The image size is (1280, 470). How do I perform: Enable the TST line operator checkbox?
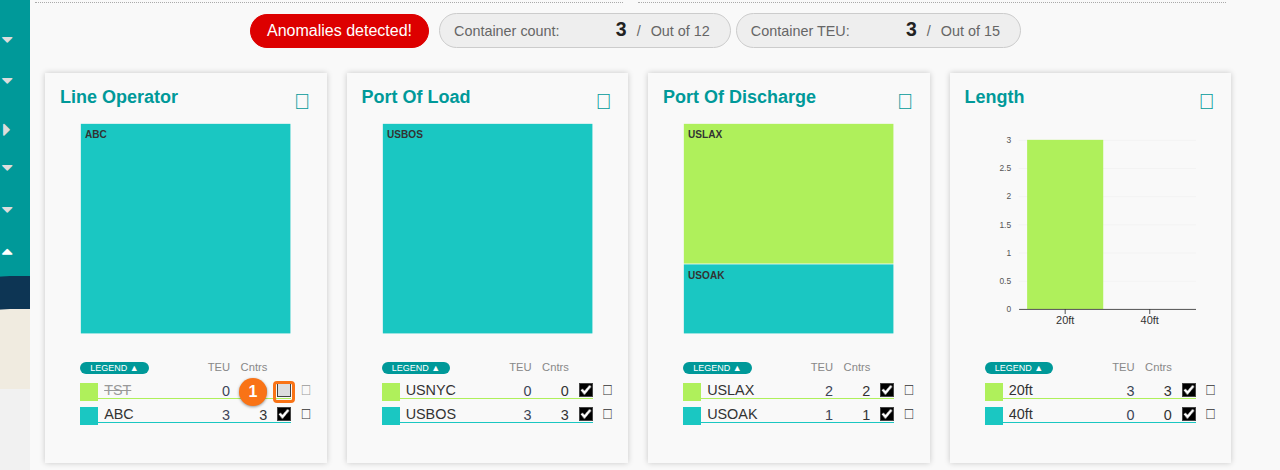(284, 390)
